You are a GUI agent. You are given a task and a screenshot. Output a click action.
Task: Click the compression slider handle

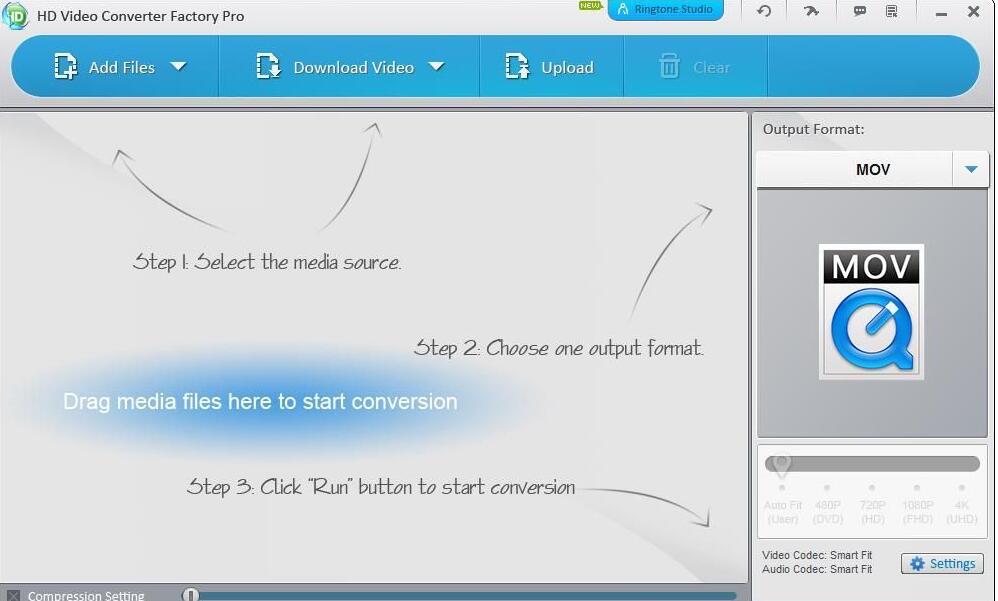tap(191, 595)
